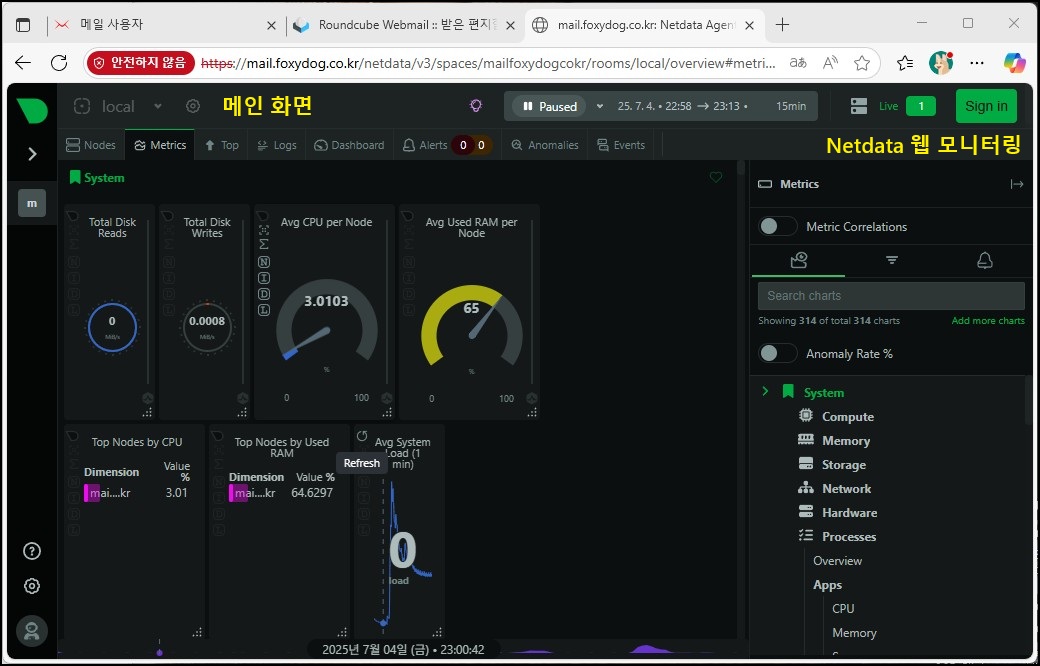Open the Alerts tab

point(448,145)
